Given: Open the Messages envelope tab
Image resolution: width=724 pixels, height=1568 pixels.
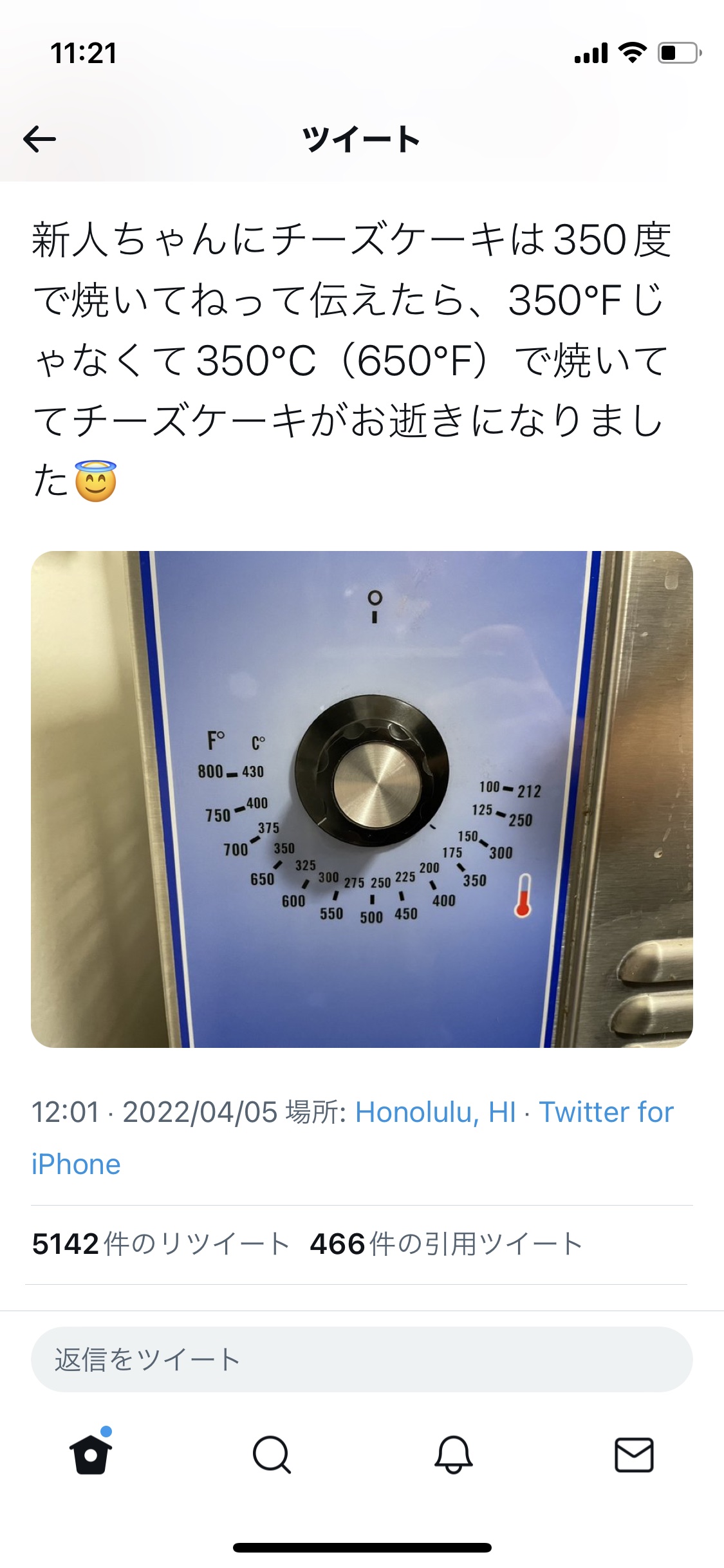Looking at the screenshot, I should coord(635,1454).
